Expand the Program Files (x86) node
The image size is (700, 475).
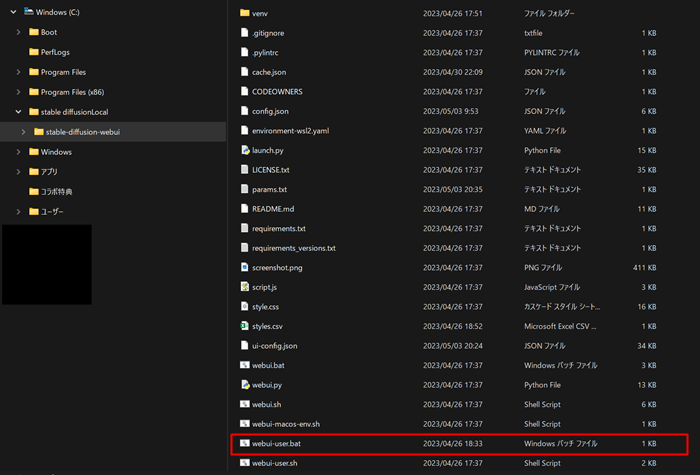click(x=18, y=92)
